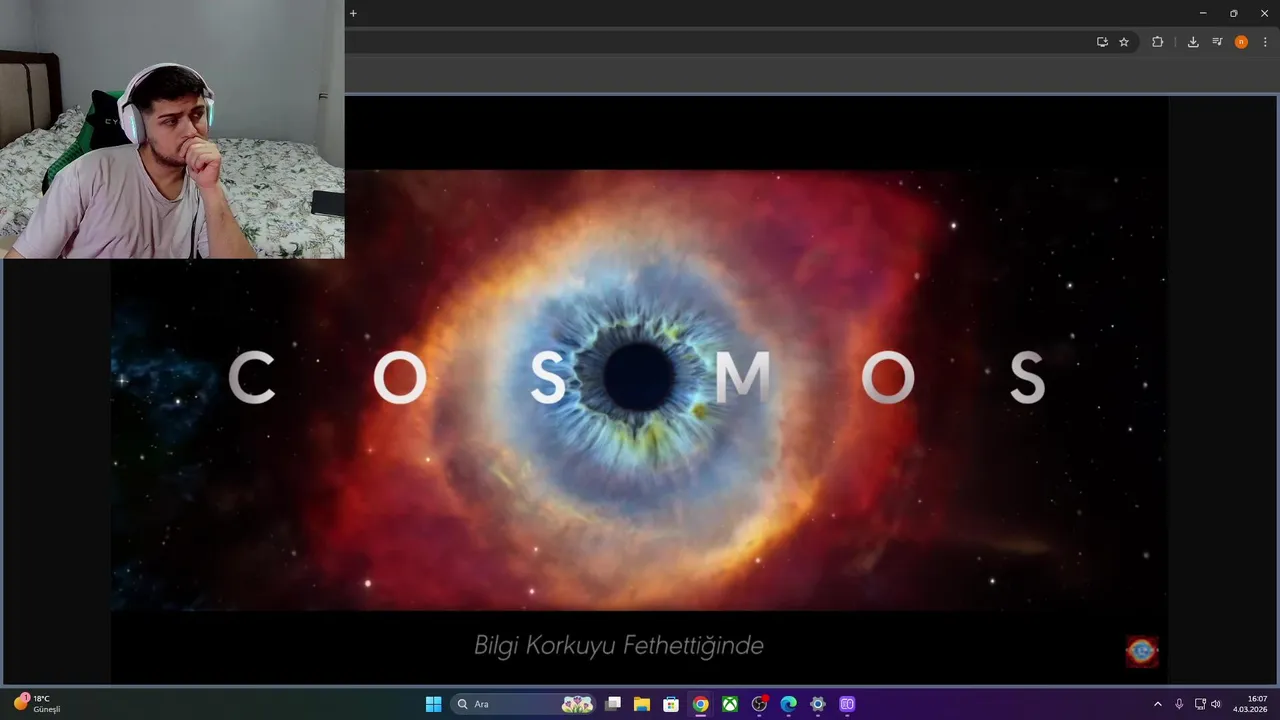This screenshot has width=1280, height=720.
Task: Open network status icon in system tray
Action: (1200, 704)
